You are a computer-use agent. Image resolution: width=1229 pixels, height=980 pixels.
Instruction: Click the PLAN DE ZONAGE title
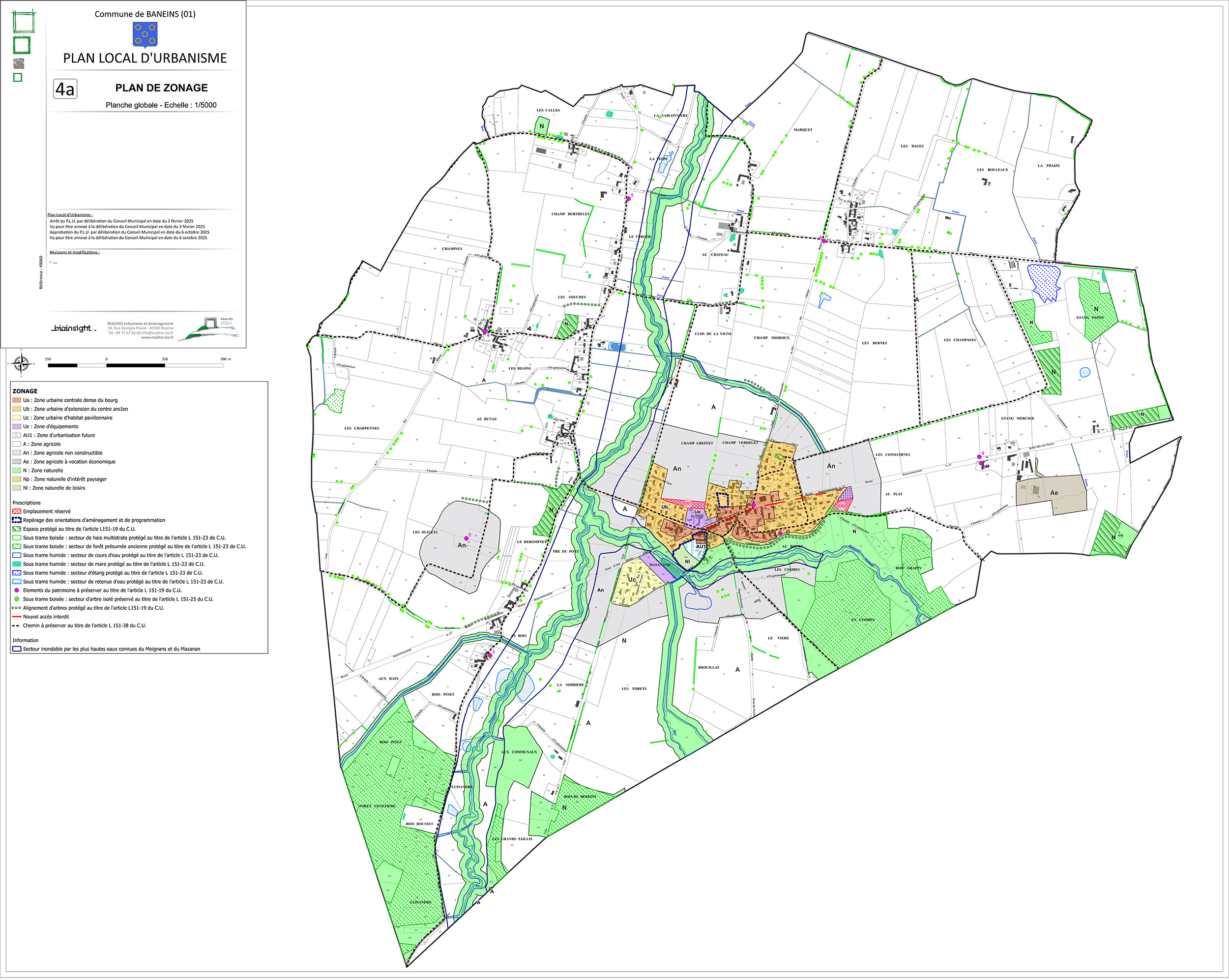[161, 88]
